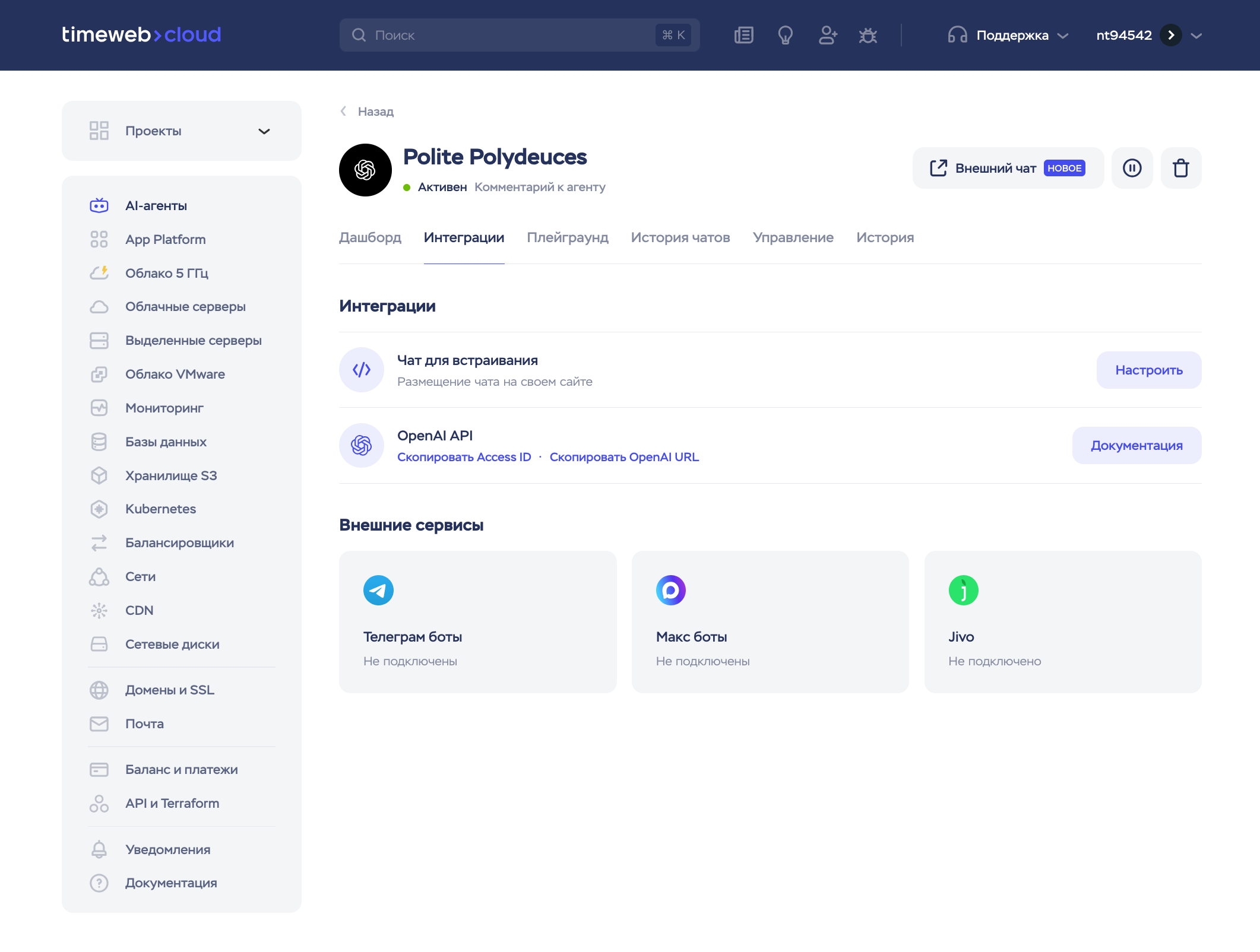Pause the agent with the pause icon
The image size is (1260, 952).
tap(1132, 168)
